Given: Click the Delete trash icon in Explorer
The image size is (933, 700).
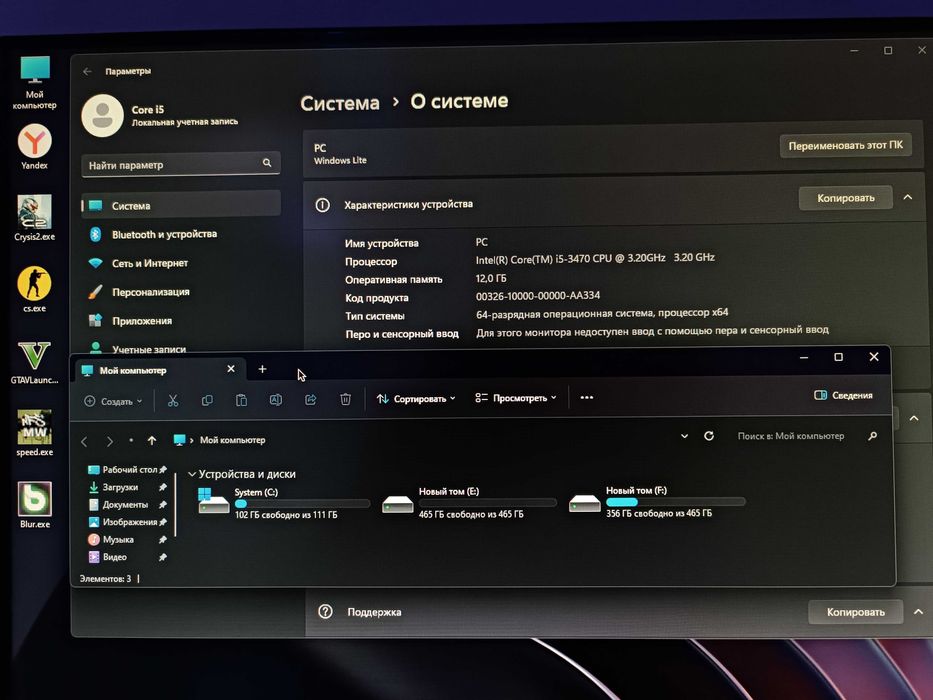Looking at the screenshot, I should (345, 399).
